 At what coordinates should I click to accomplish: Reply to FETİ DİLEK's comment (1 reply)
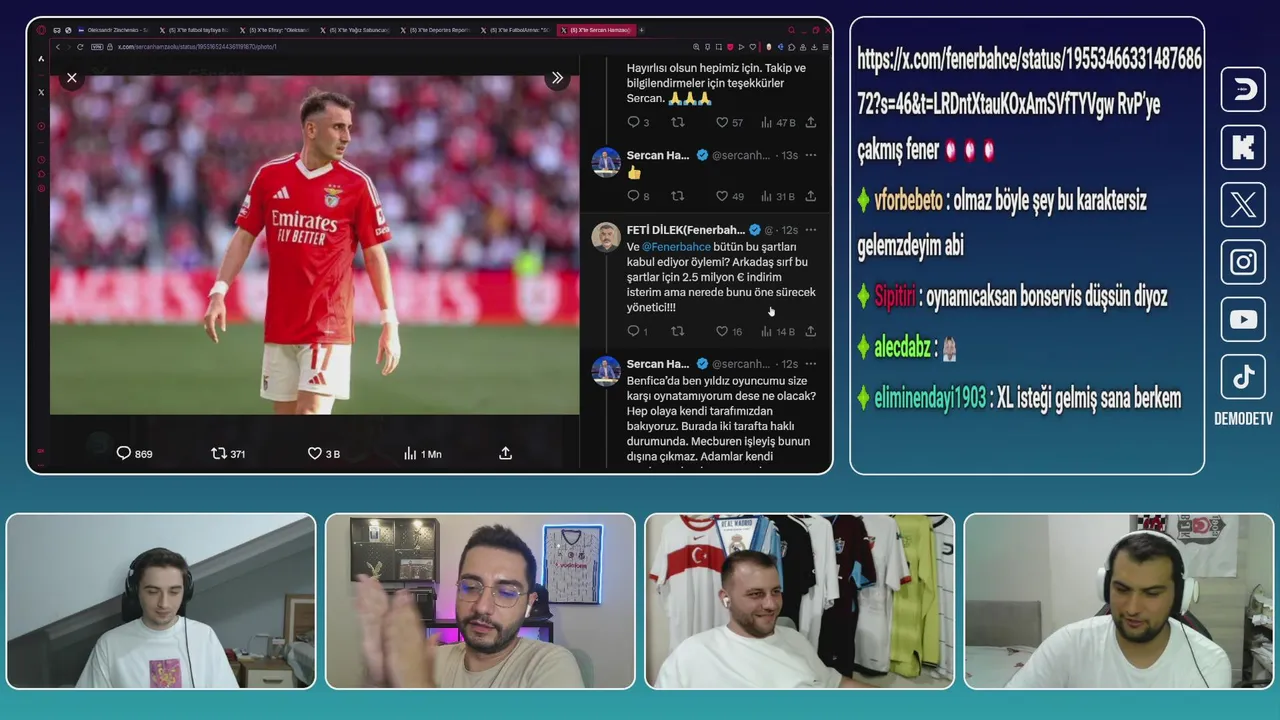tap(637, 331)
